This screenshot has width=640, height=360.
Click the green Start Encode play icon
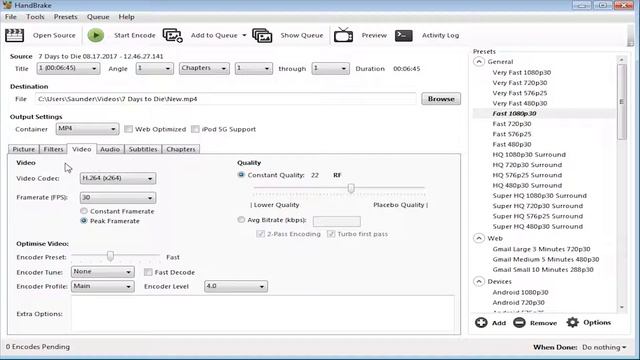pos(96,36)
